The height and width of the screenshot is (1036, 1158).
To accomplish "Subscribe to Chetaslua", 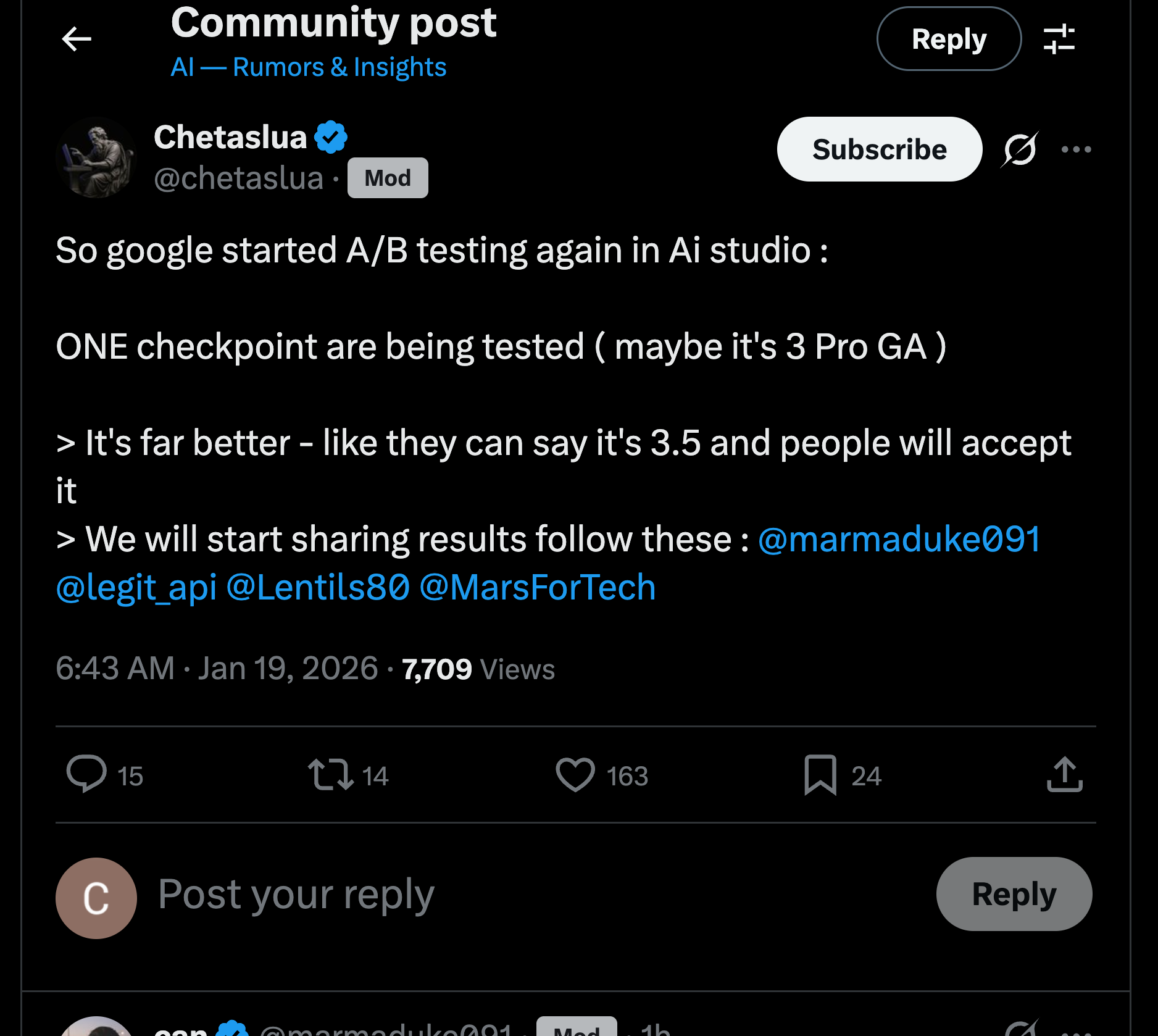I will point(879,149).
